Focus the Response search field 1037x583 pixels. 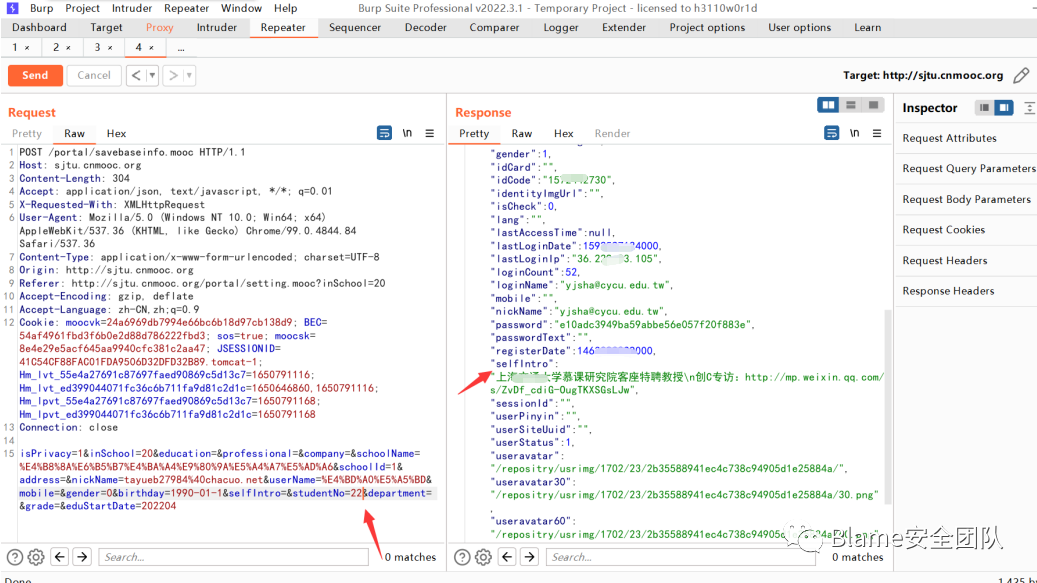click(x=681, y=557)
